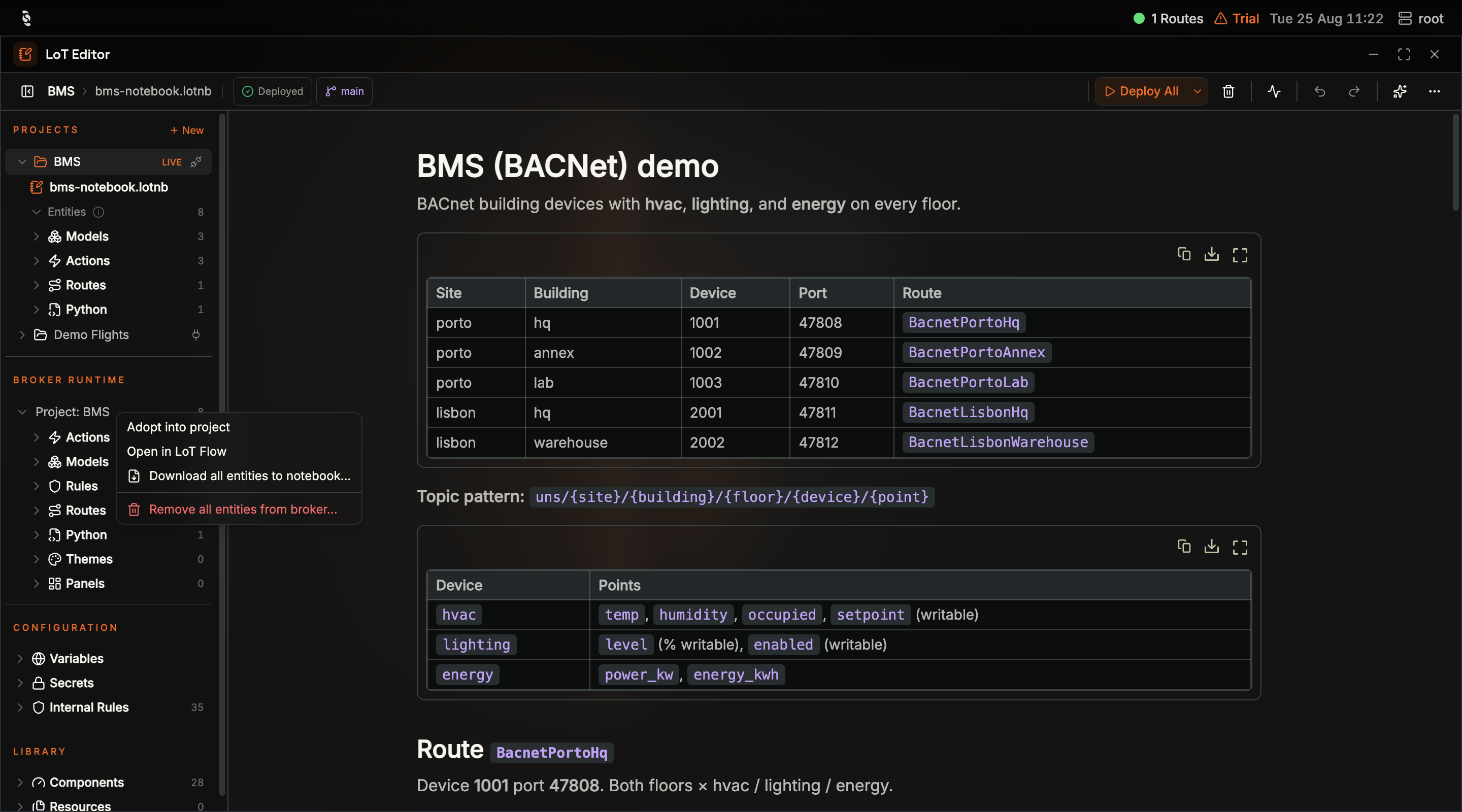Click the BacnetLisbonHq route tag
Viewport: 1462px width, 812px height.
968,412
